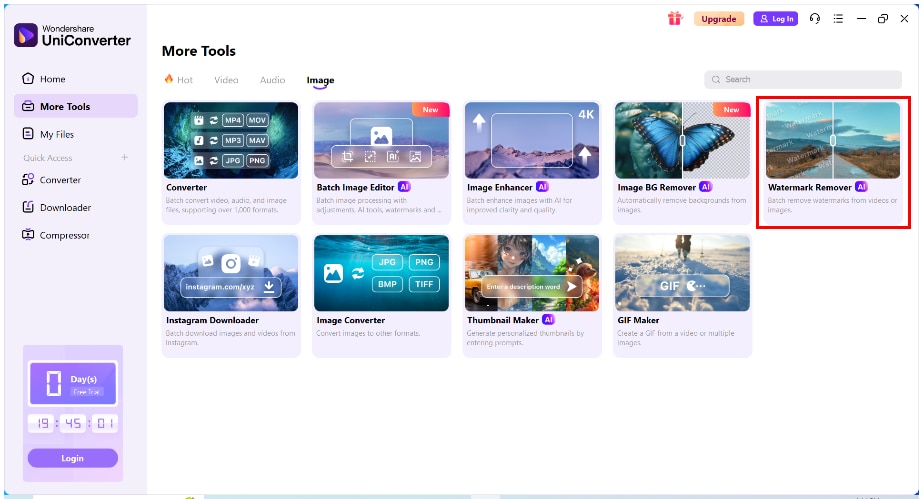Open the Instagram Downloader thumbnail
Viewport: 923px width, 499px height.
[231, 273]
